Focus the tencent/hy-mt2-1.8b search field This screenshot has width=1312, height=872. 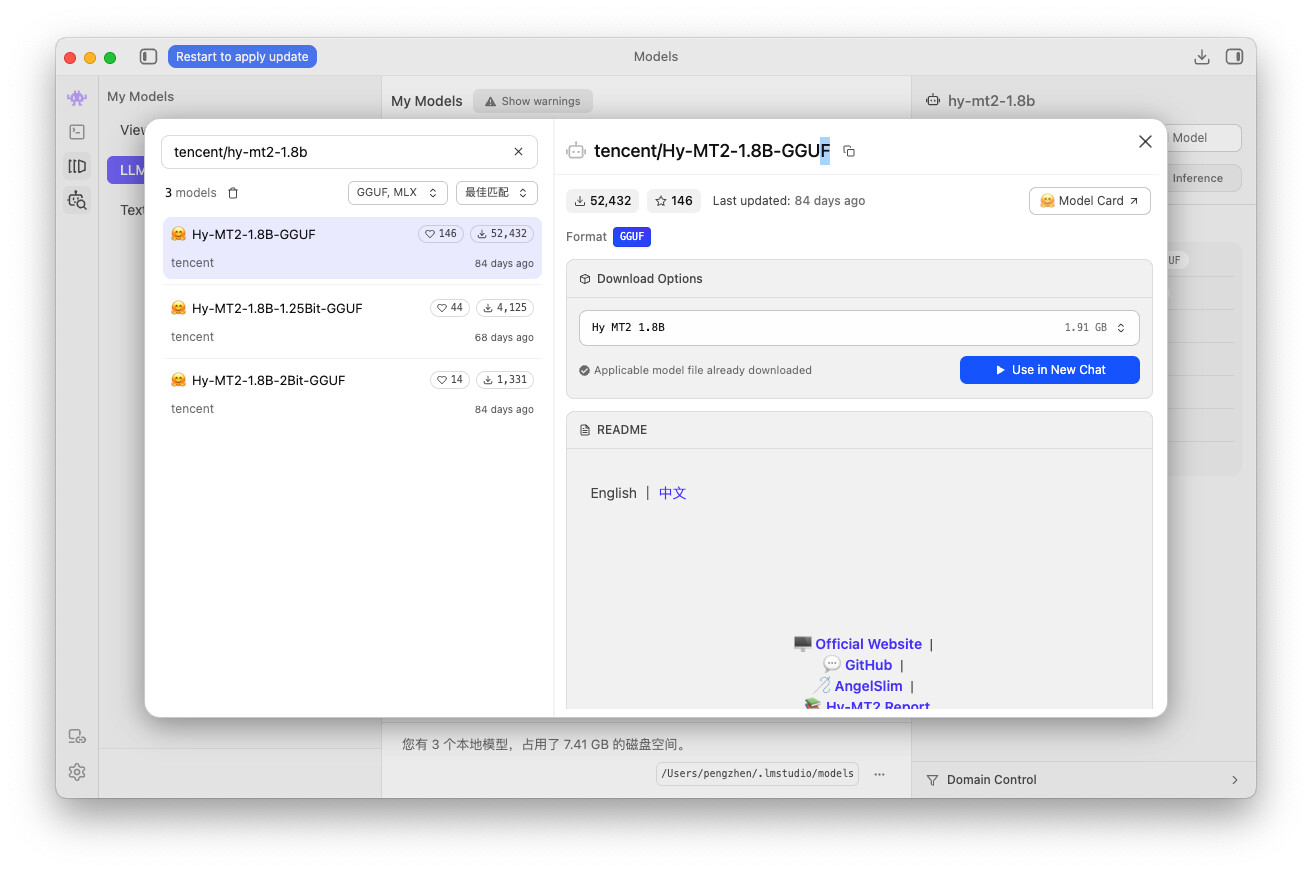tap(350, 152)
